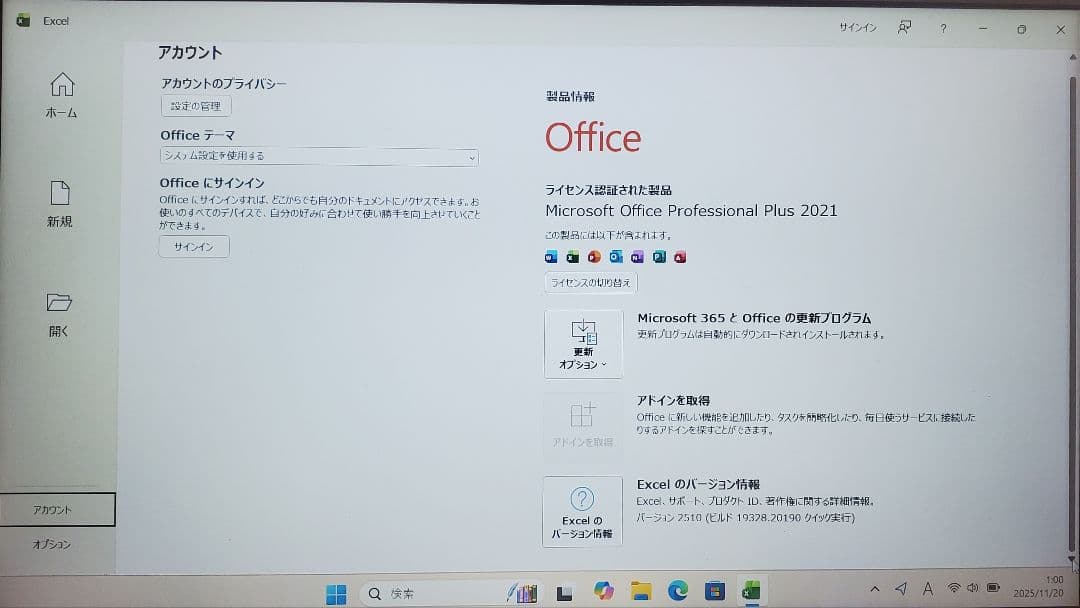The image size is (1080, 608).
Task: Click the Outlook icon under ライセンス認証された製品
Action: (615, 257)
